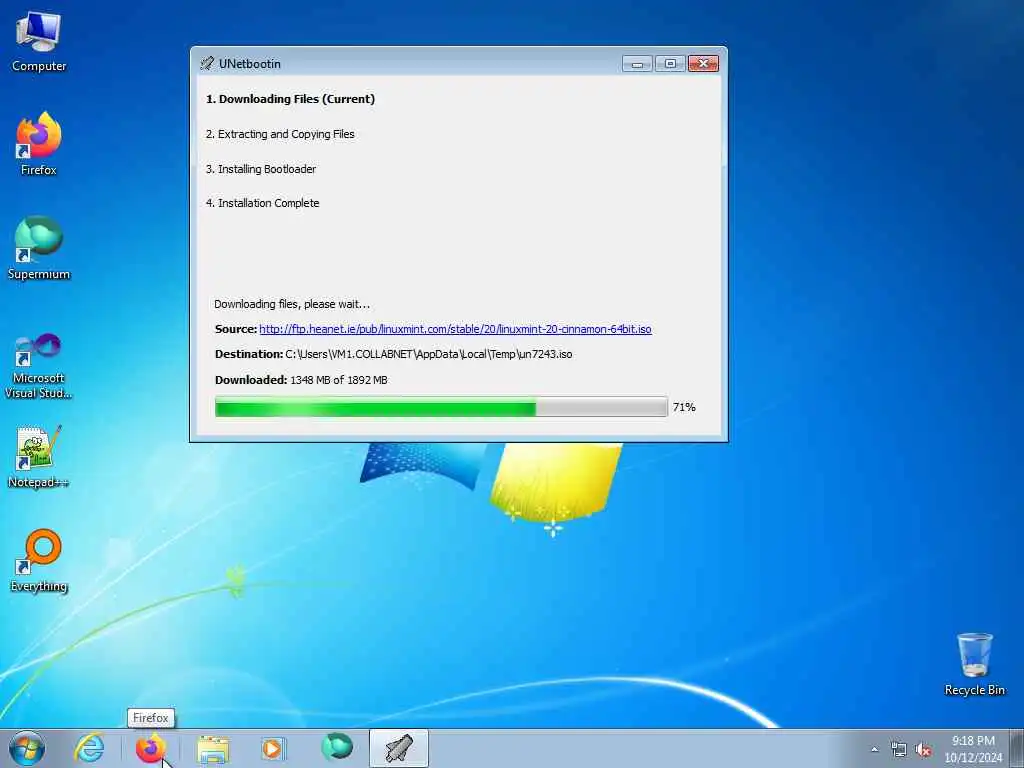This screenshot has width=1024, height=768.
Task: Click the destination path un7243.iso text
Action: [x=428, y=354]
